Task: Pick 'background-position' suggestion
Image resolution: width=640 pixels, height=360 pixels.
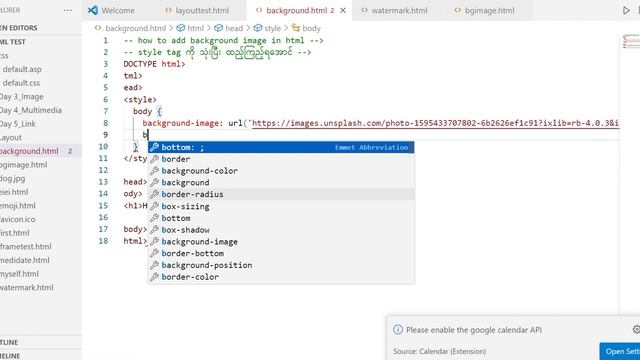Action: click(281, 265)
